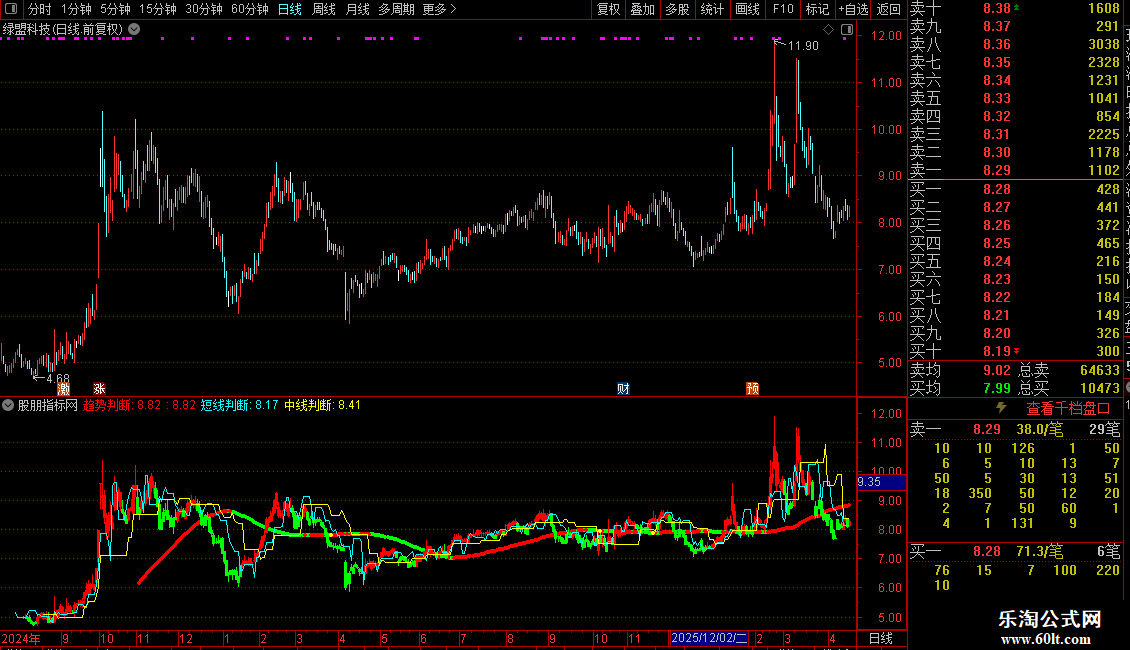Open the 预 forecast marker
The width and height of the screenshot is (1130, 650).
(x=752, y=389)
